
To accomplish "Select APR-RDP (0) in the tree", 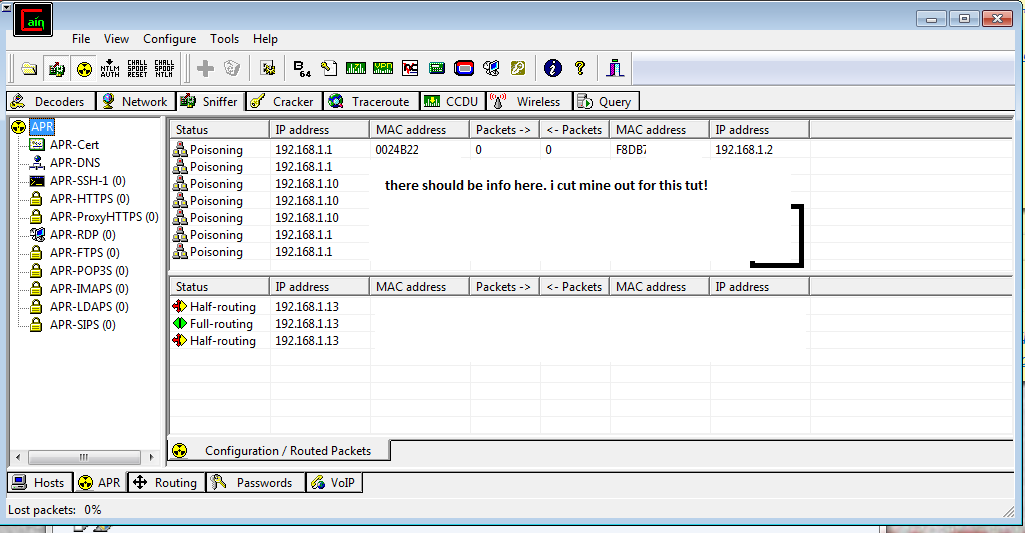I will pos(82,234).
